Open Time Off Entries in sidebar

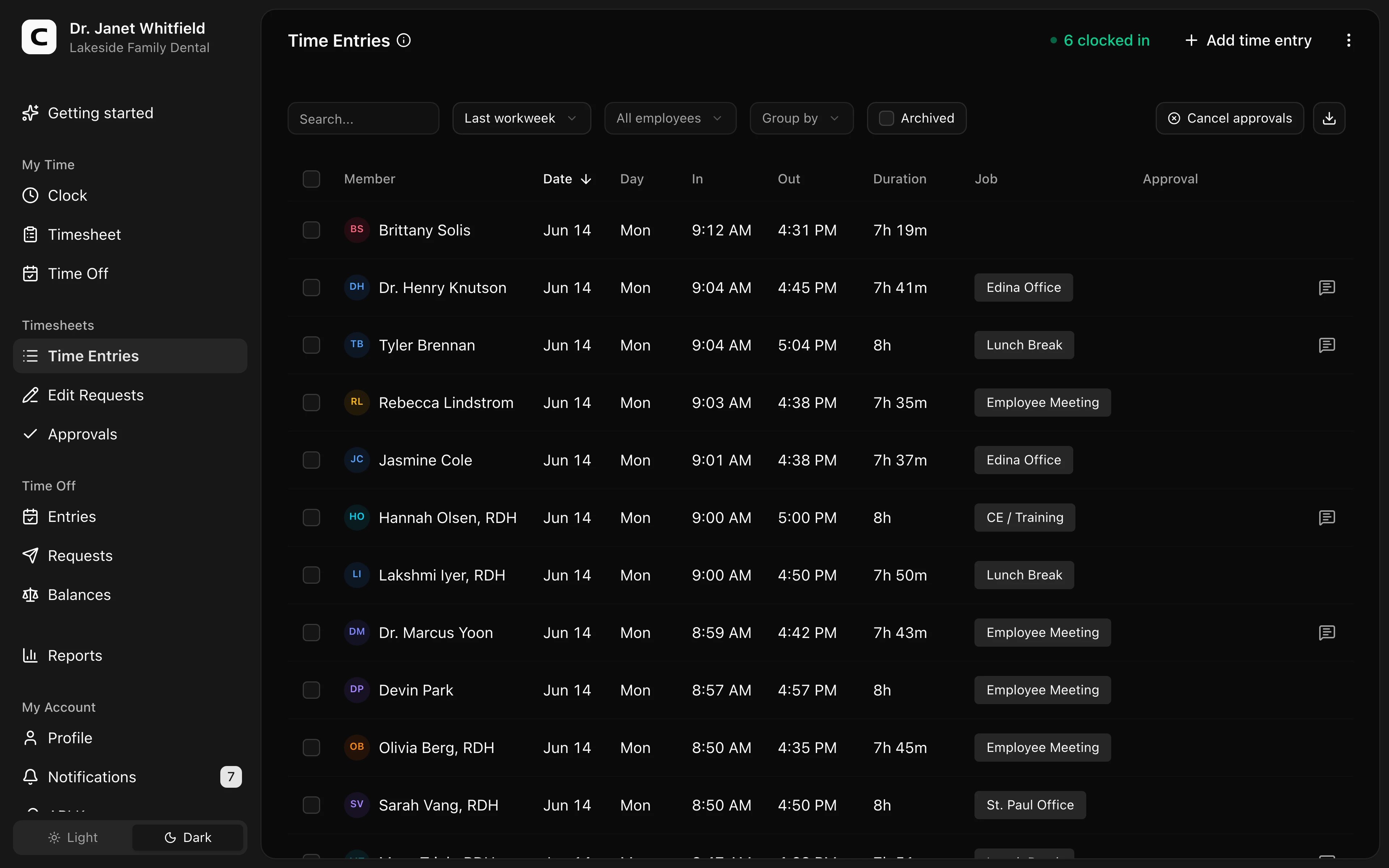130,517
